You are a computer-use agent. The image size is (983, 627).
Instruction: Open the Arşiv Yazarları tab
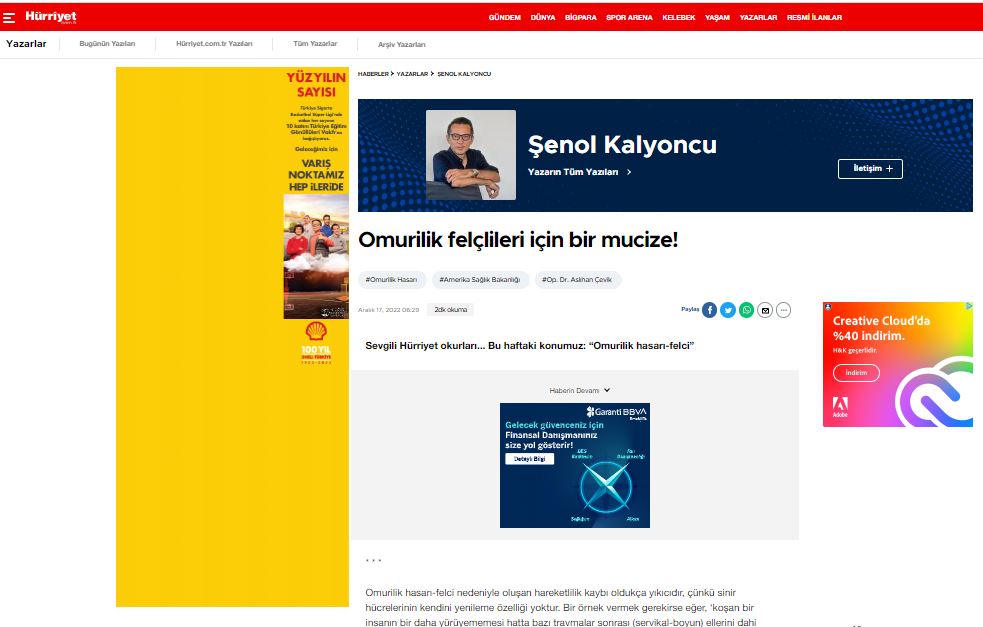click(401, 44)
